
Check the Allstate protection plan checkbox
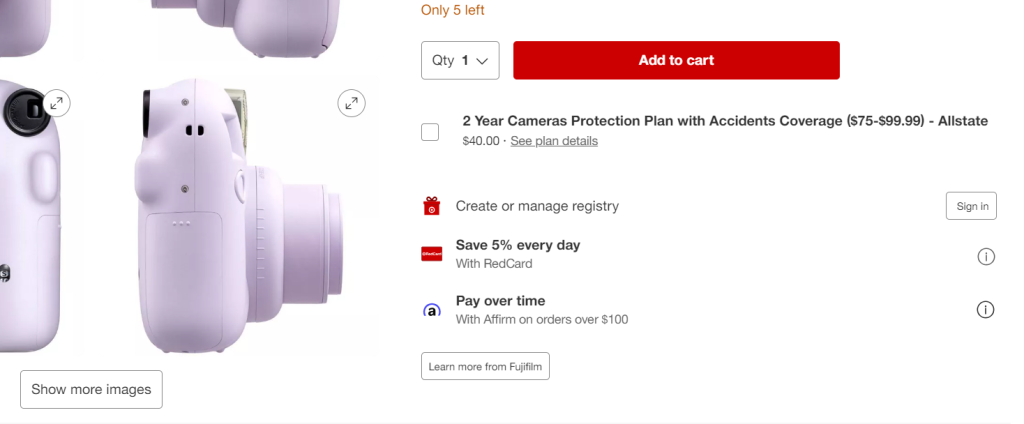click(430, 132)
